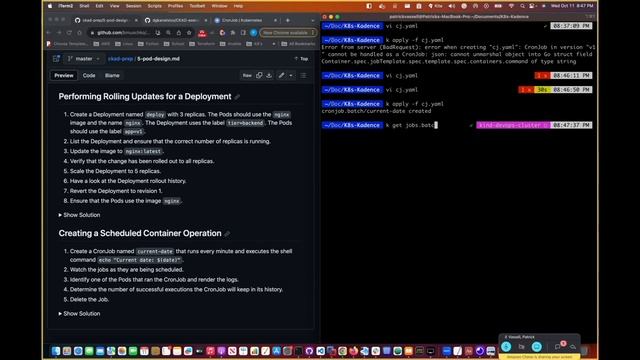Open the New Chrome available menu dots

[313, 33]
